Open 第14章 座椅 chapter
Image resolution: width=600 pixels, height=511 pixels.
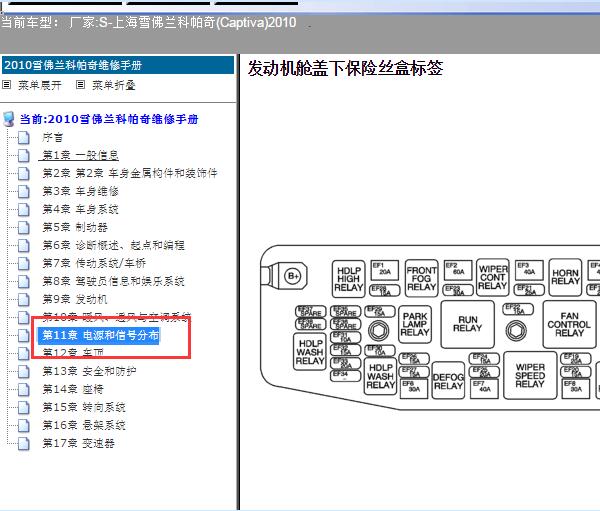coord(73,389)
